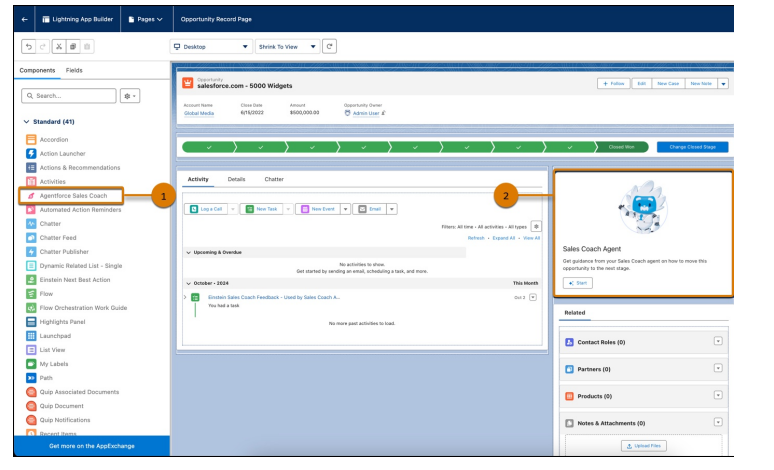Select the Agentforce Sales Coach component
Viewport: 774px width, 470px height.
pos(73,196)
